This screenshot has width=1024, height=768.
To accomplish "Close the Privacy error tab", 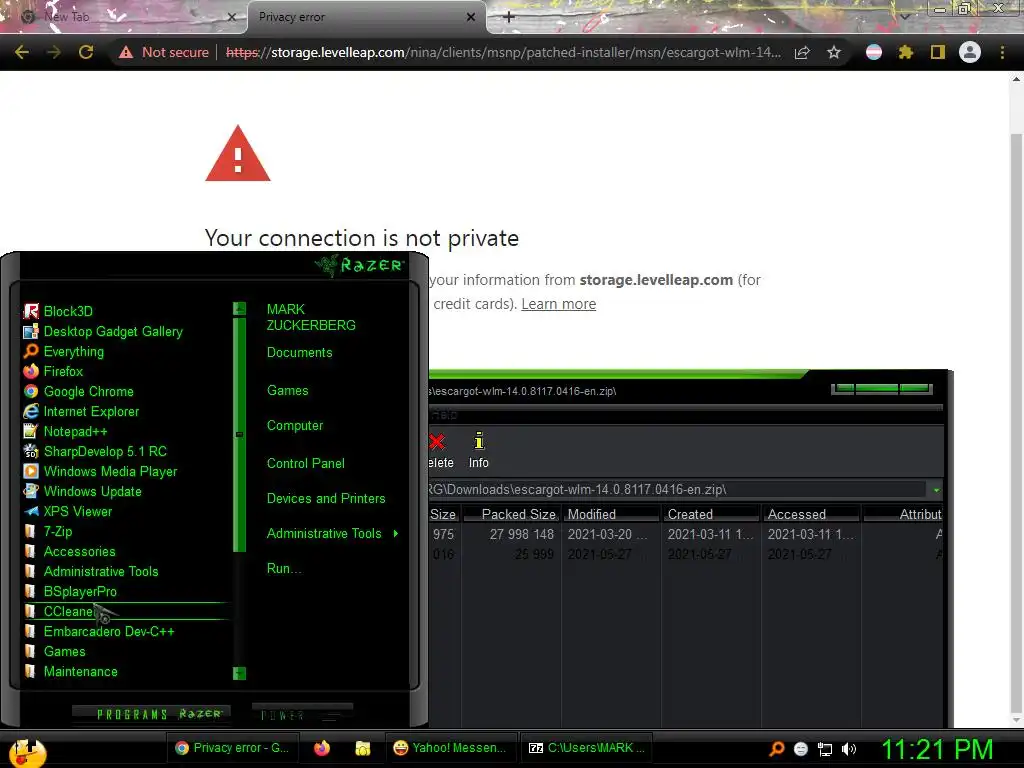I will [x=471, y=17].
